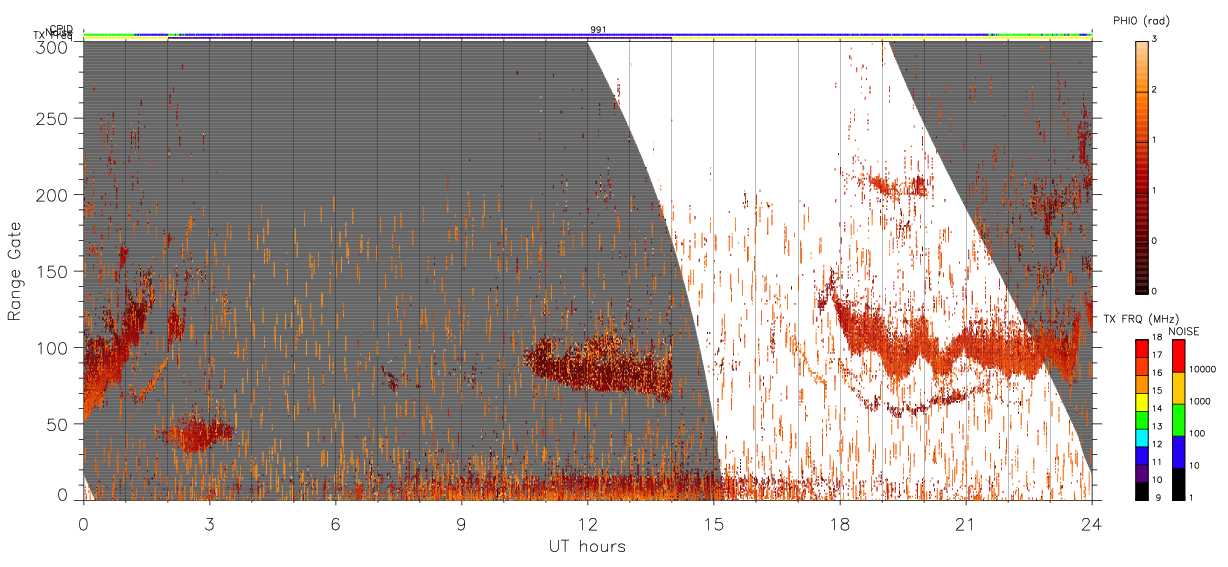Click the '11' TX FRQ legend label
Image resolution: width=1228 pixels, height=567 pixels.
click(x=1157, y=462)
